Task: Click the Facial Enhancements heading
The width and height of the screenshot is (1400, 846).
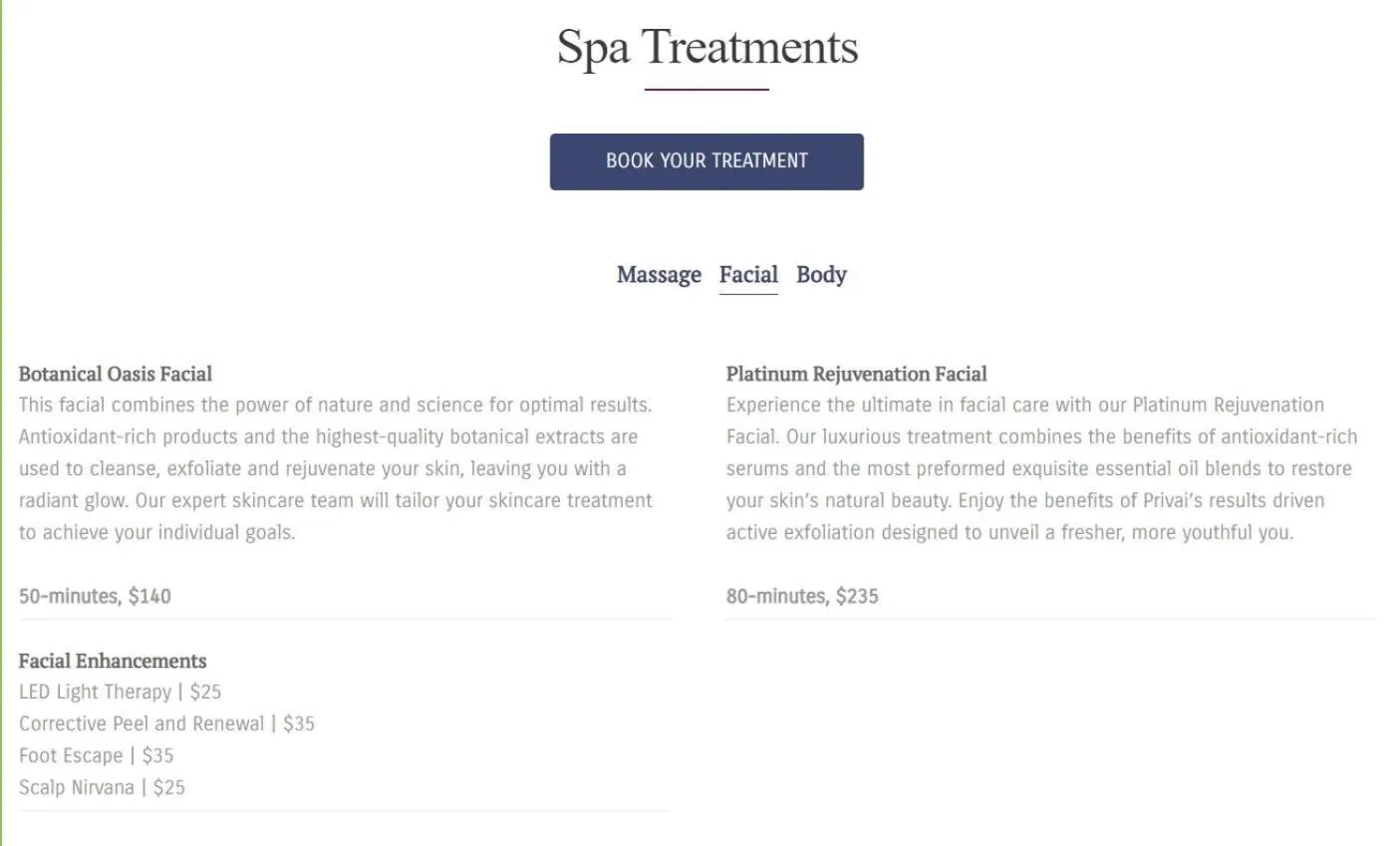Action: (113, 661)
